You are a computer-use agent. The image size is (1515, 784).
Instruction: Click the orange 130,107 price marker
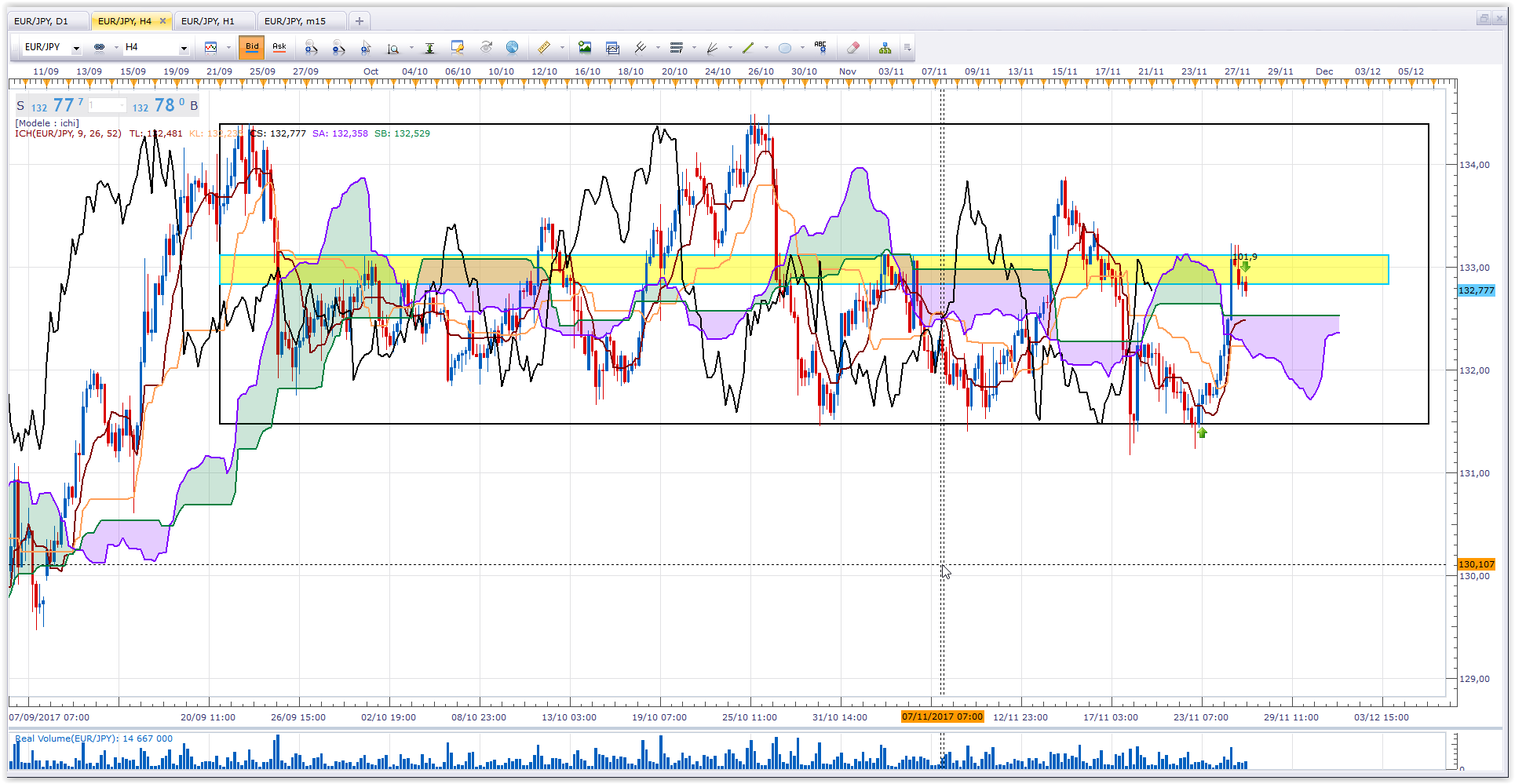click(x=1476, y=564)
